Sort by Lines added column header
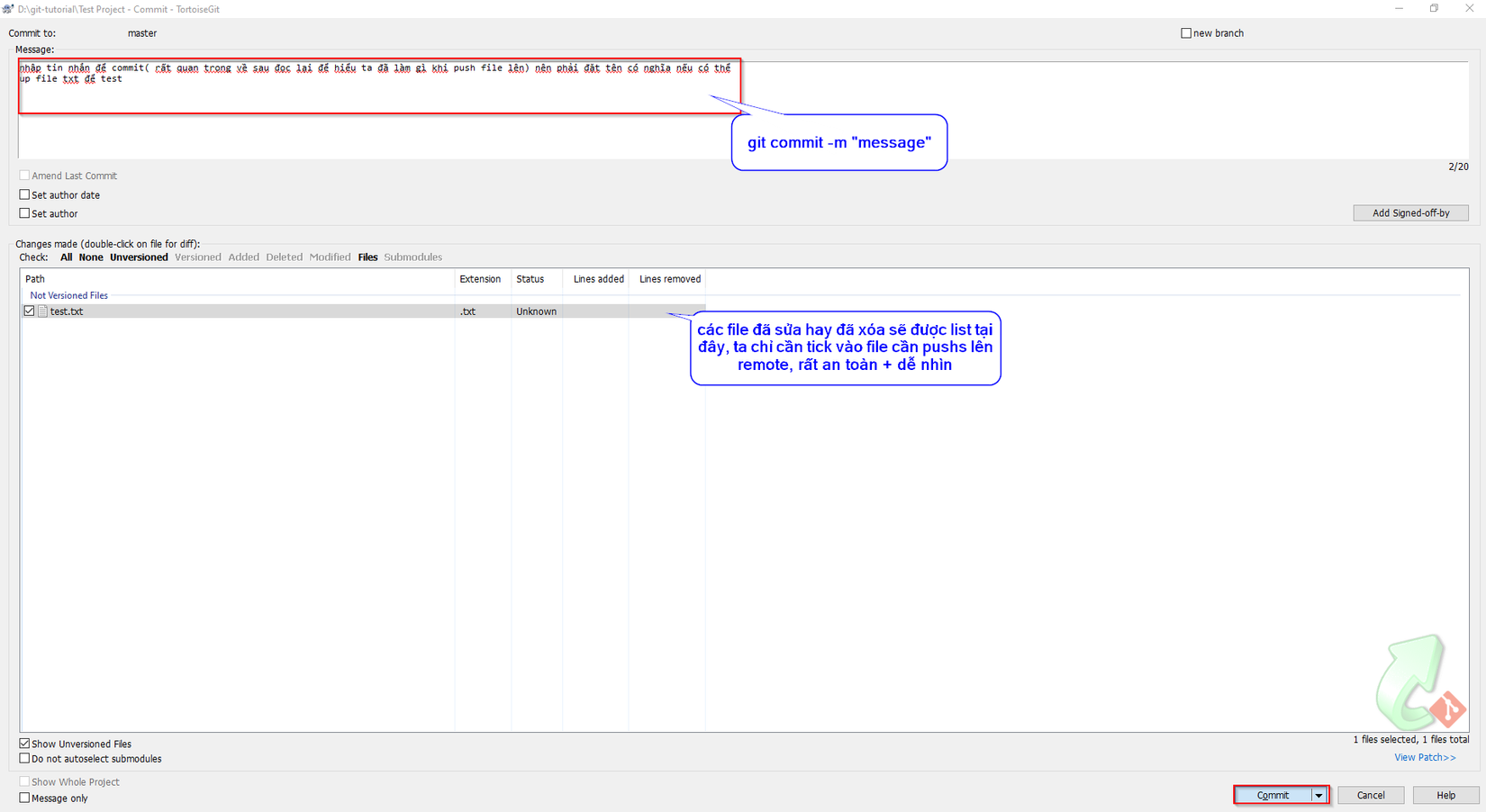This screenshot has width=1486, height=812. tap(596, 279)
